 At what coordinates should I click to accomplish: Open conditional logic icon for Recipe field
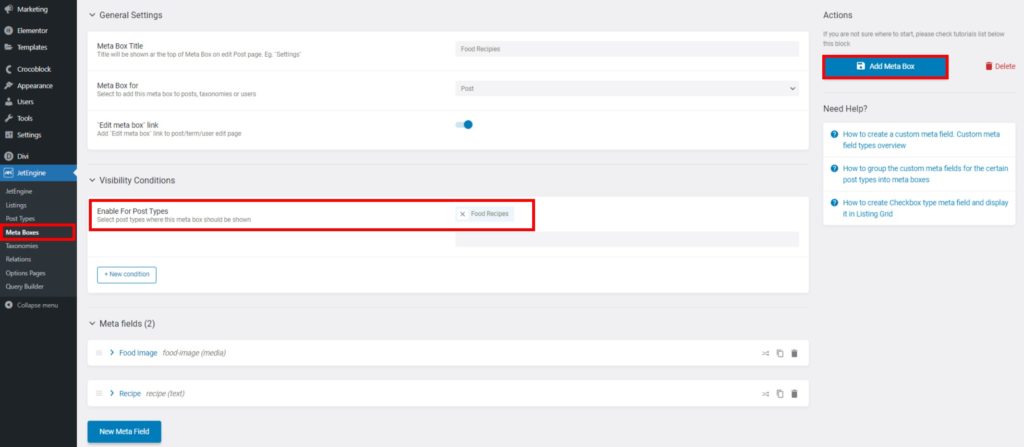tap(765, 394)
